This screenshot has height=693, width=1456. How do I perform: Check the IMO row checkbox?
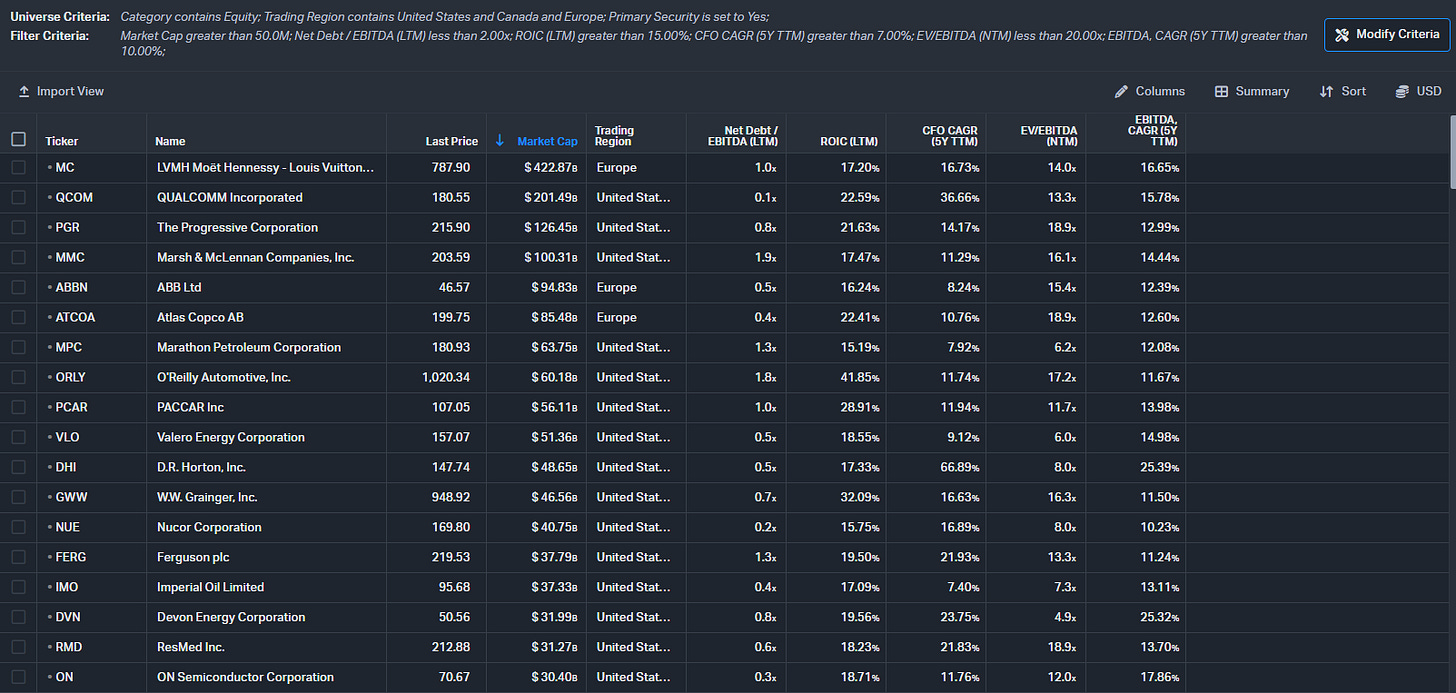(x=18, y=588)
